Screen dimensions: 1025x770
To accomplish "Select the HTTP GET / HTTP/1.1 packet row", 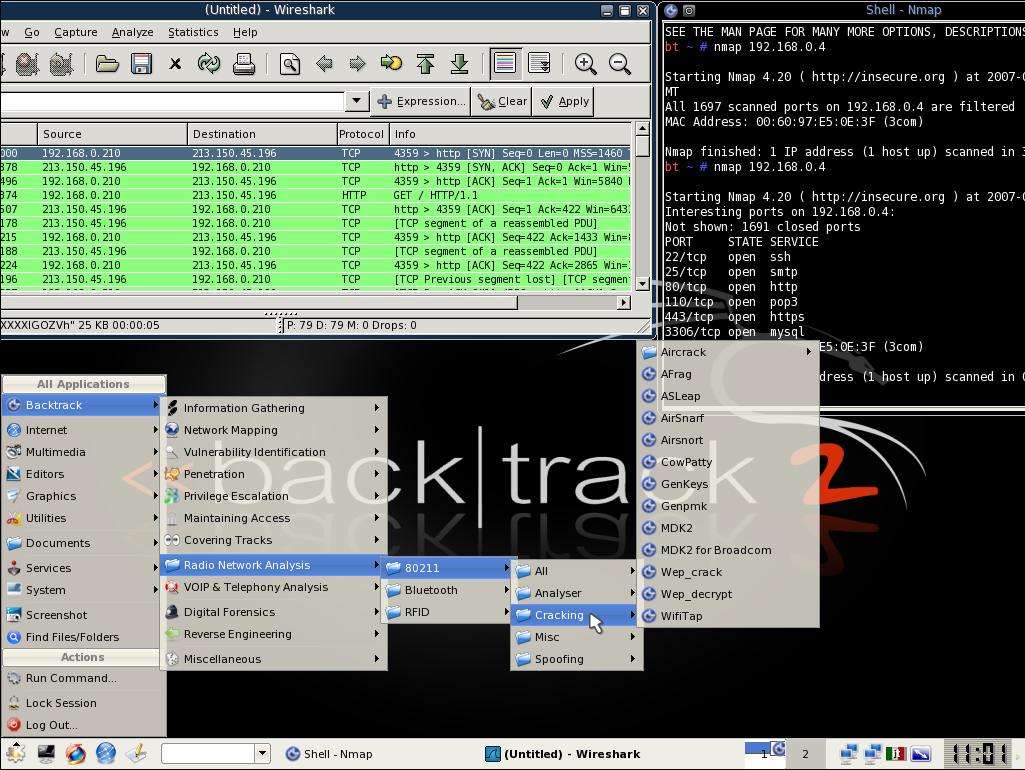I will point(315,195).
